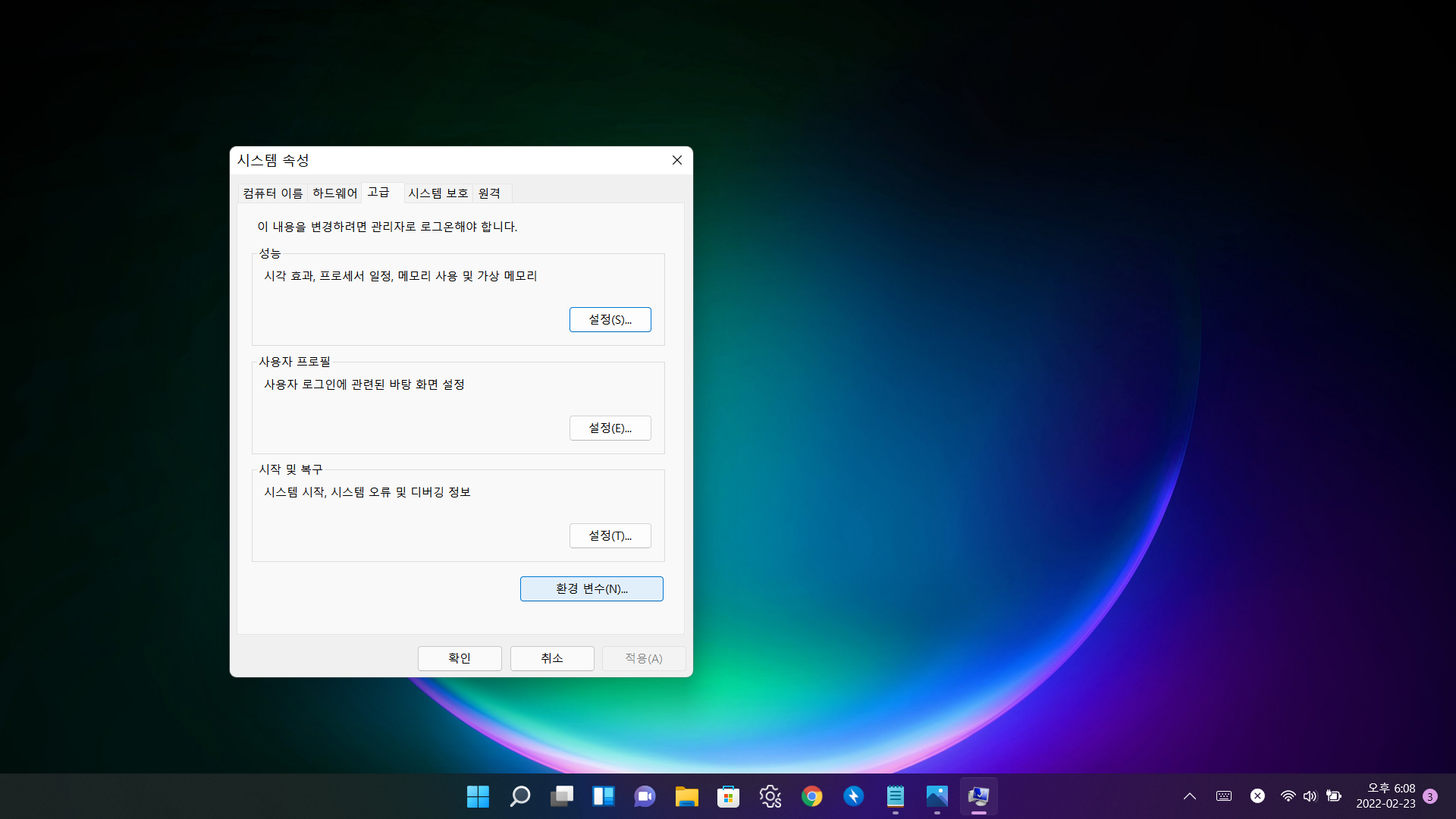Open the Photos app taskbar icon

[937, 796]
